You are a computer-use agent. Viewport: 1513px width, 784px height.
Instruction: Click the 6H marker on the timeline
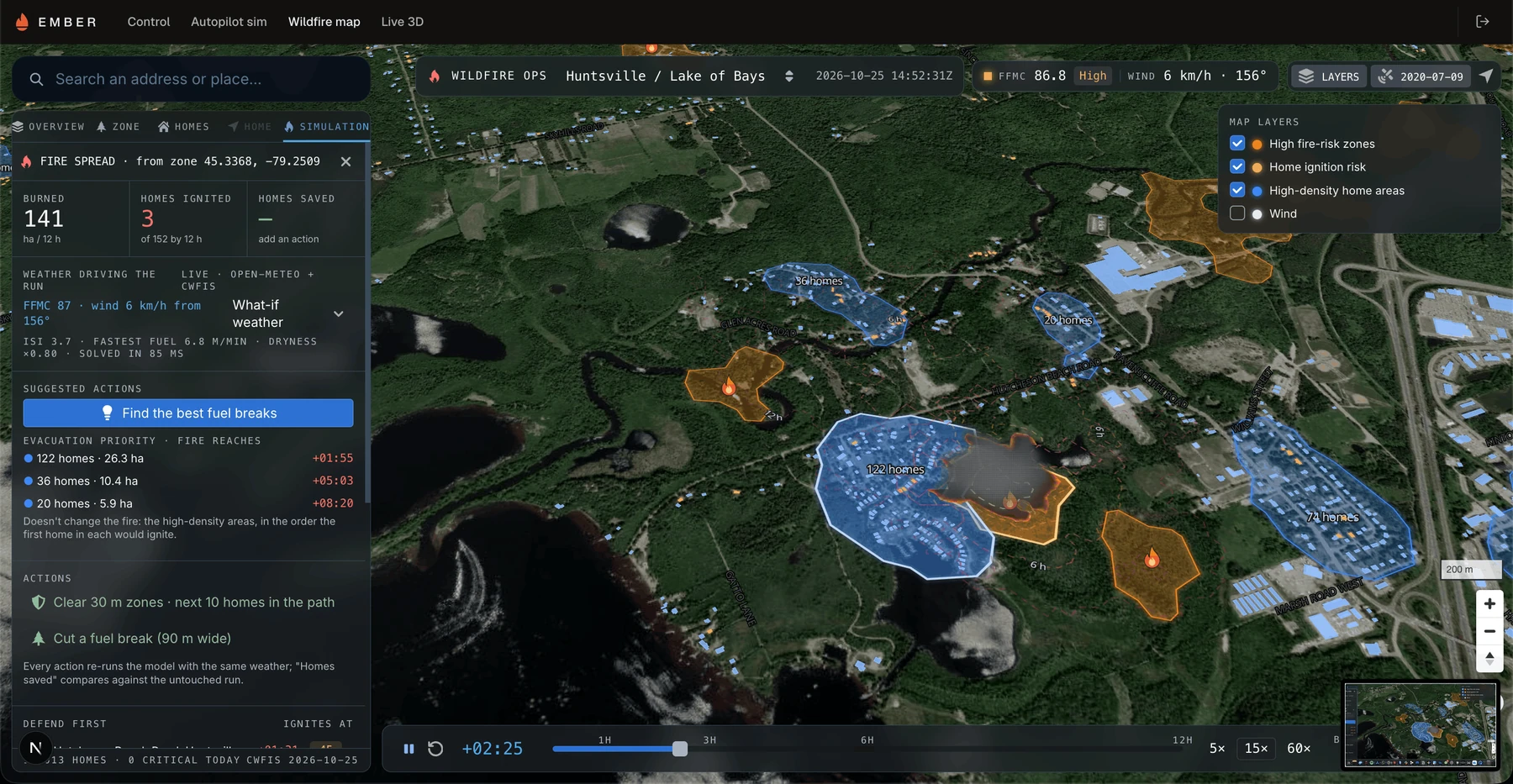[x=867, y=740]
